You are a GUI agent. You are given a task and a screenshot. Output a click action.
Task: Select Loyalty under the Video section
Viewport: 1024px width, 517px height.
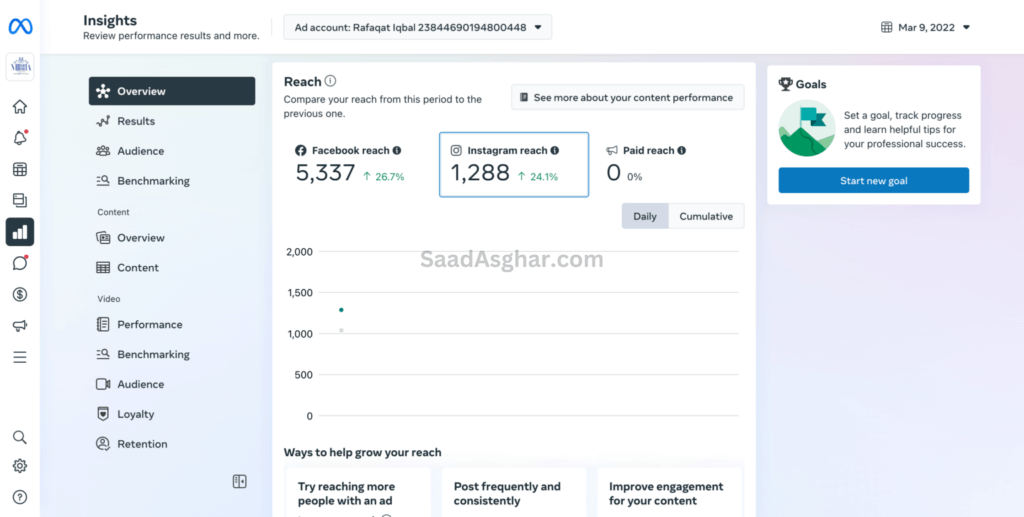point(136,414)
